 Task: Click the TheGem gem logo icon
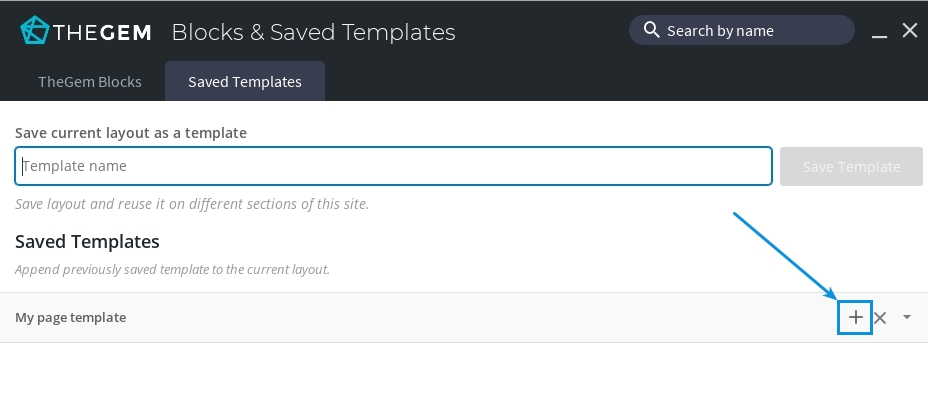(35, 31)
